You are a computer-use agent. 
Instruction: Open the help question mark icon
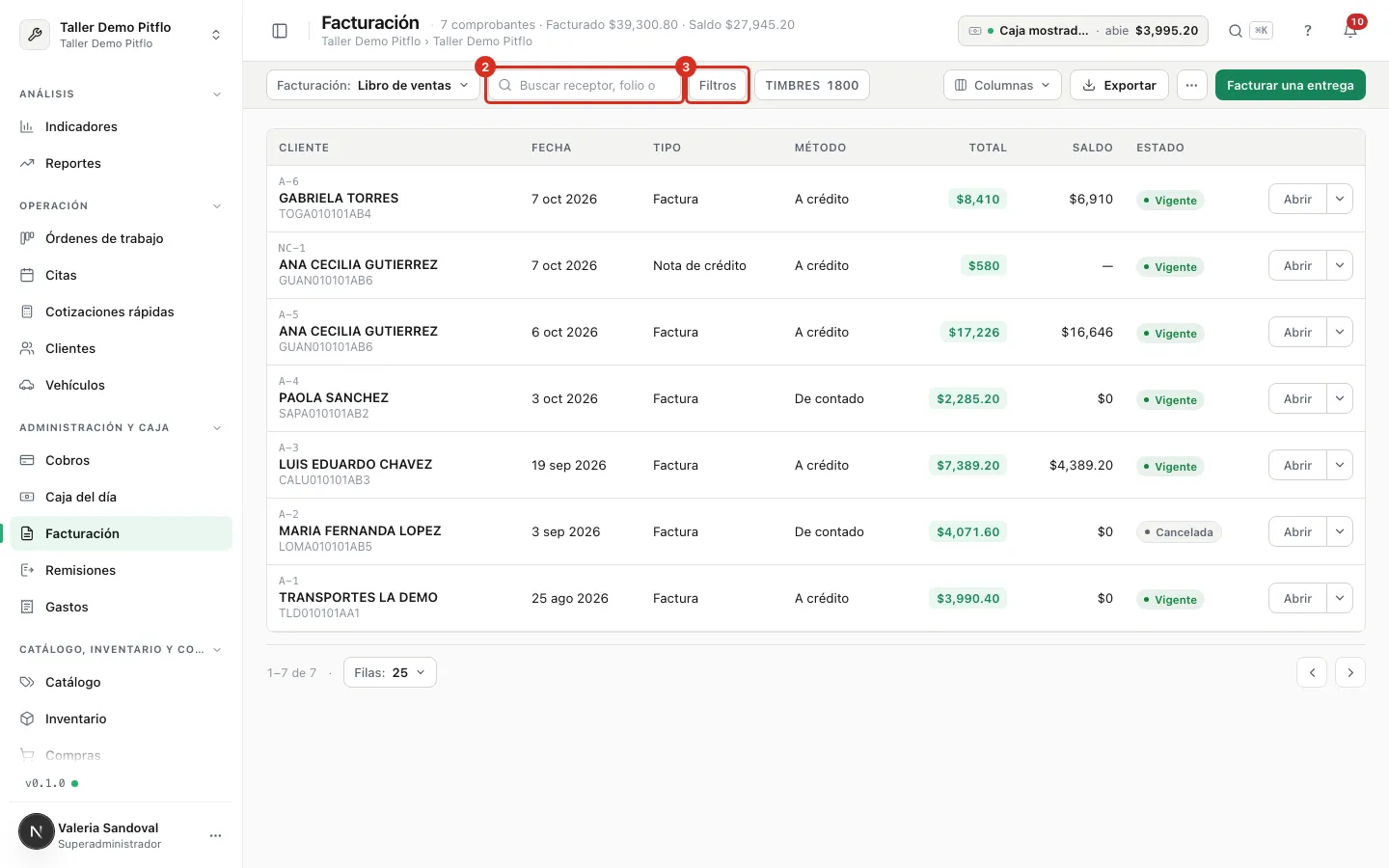coord(1308,31)
